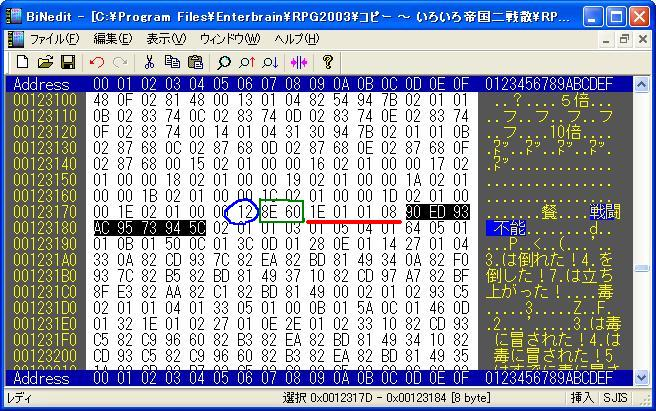Click the 5倍 text in character pane
This screenshot has width=656, height=411.
pyautogui.click(x=574, y=100)
